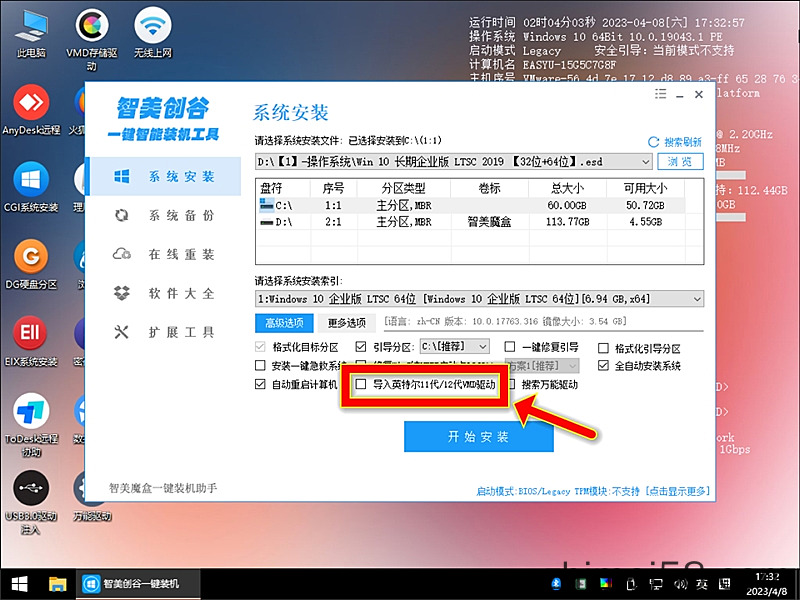Tick the 搜索万能驱动 checkbox
The image size is (800, 600).
512,384
